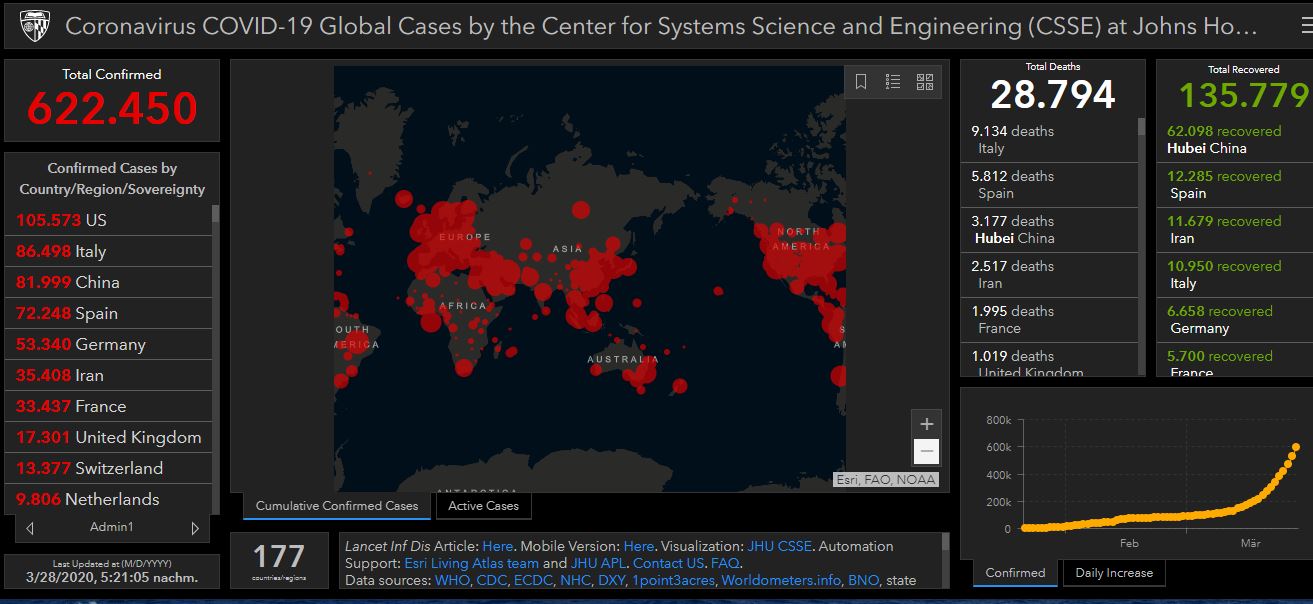Open the Worldometers.info data source link
This screenshot has width=1313, height=604.
click(781, 580)
